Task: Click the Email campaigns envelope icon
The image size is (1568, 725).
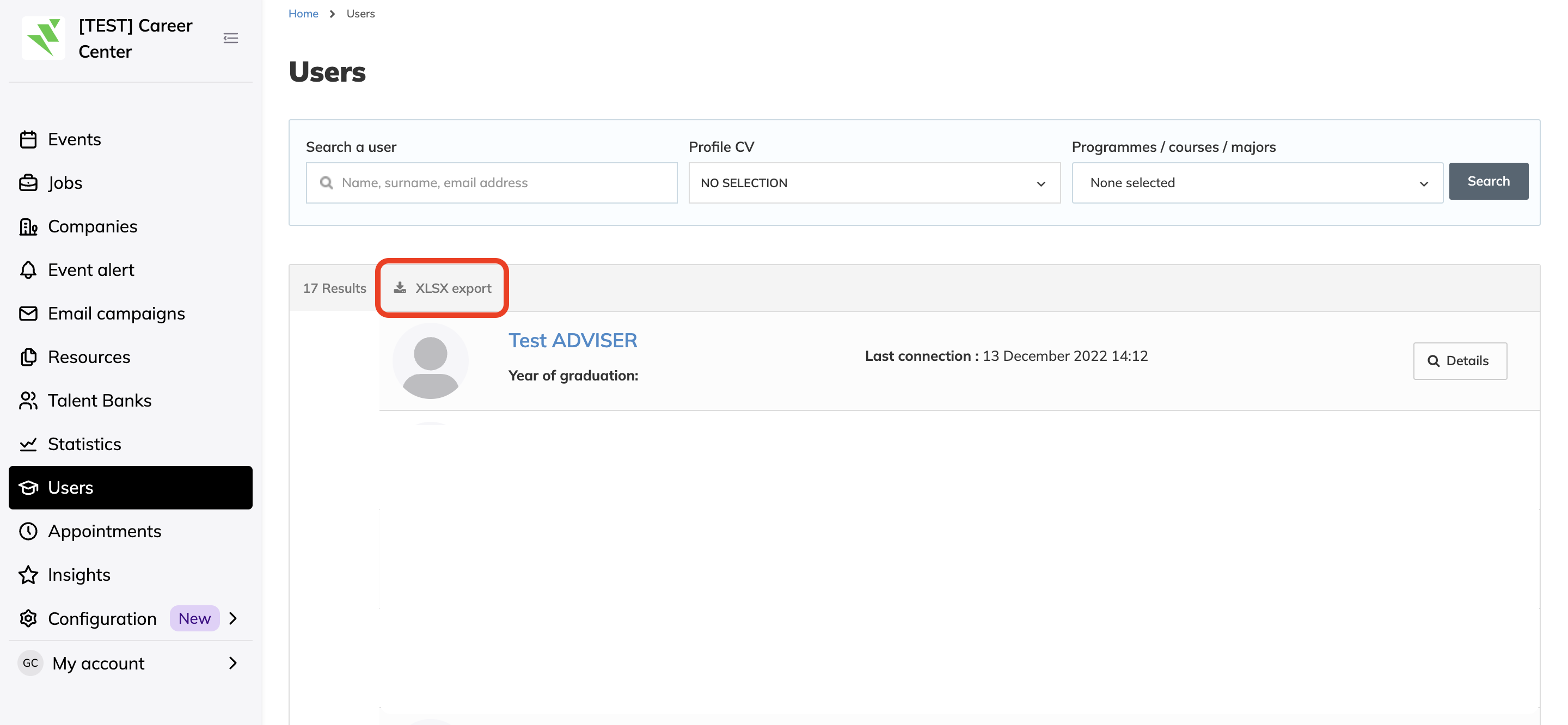Action: [28, 314]
